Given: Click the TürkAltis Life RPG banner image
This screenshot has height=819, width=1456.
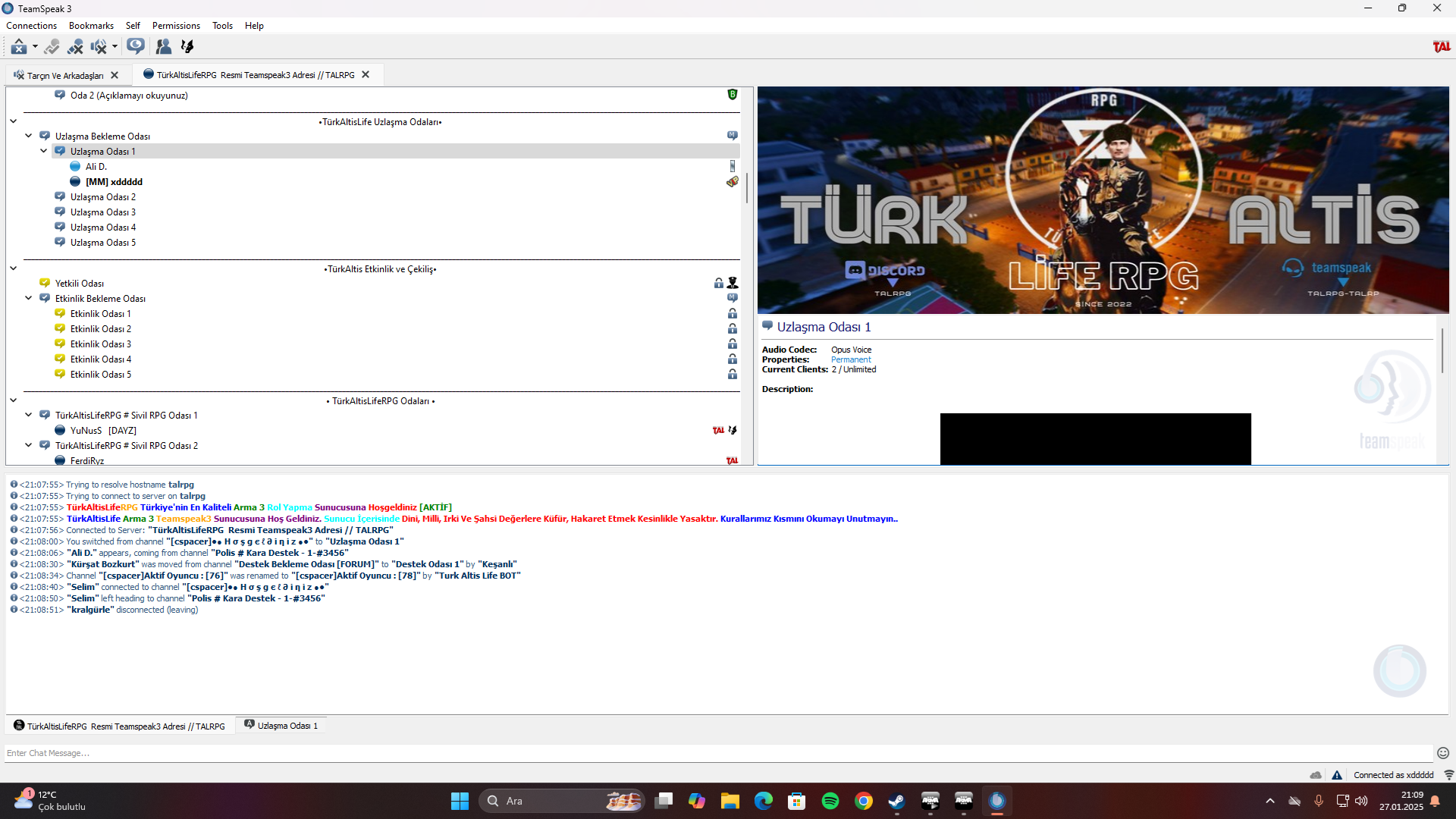Looking at the screenshot, I should tap(1103, 200).
